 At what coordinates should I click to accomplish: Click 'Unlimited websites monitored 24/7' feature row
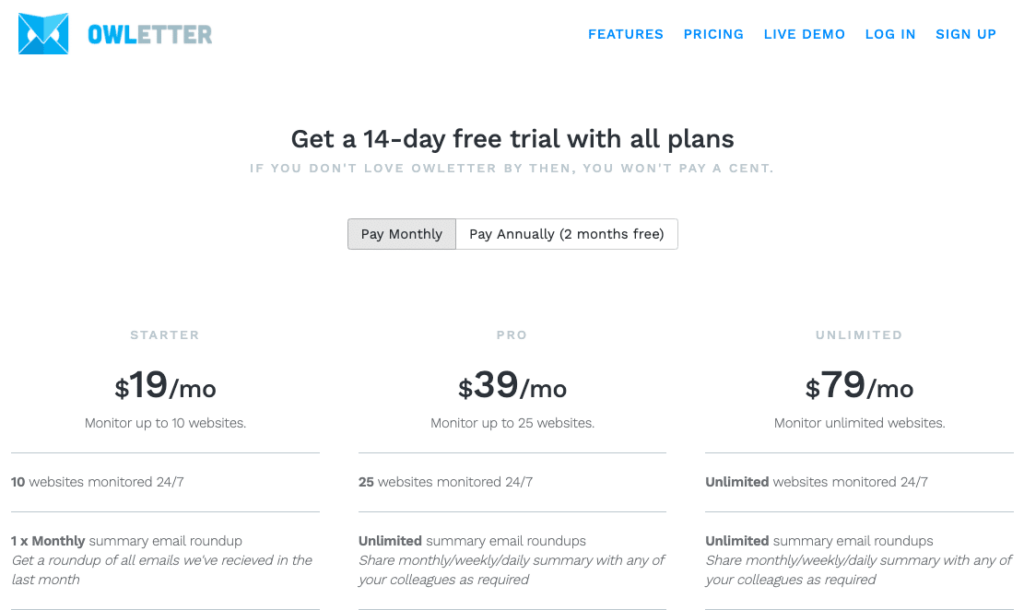coord(859,482)
